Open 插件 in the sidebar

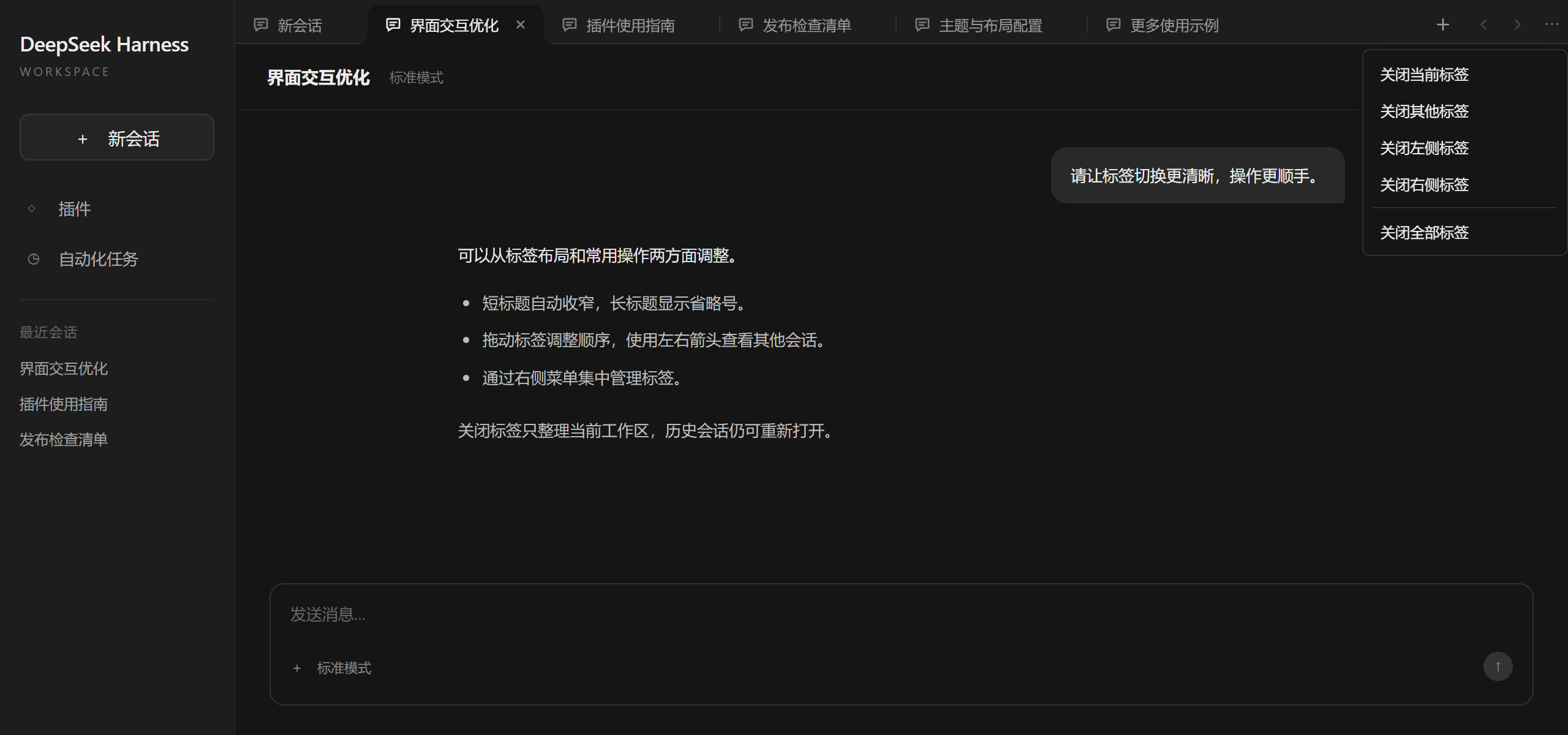coord(117,209)
